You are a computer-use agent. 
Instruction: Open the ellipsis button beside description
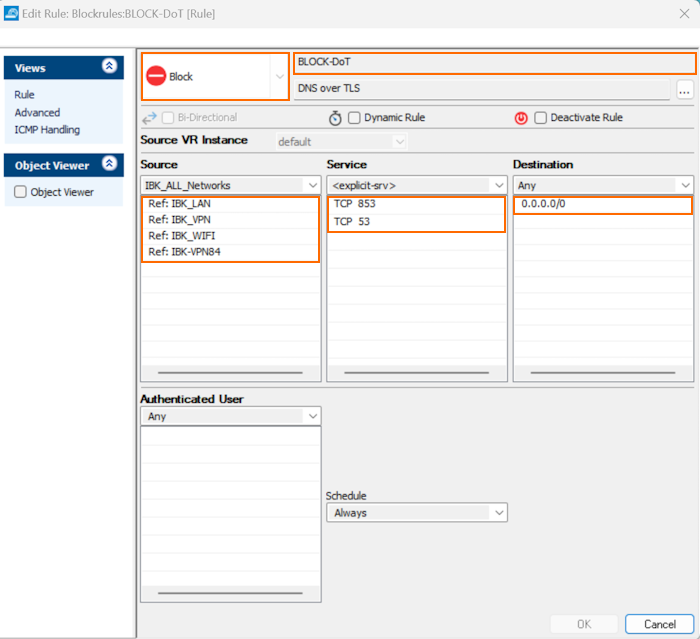point(684,90)
